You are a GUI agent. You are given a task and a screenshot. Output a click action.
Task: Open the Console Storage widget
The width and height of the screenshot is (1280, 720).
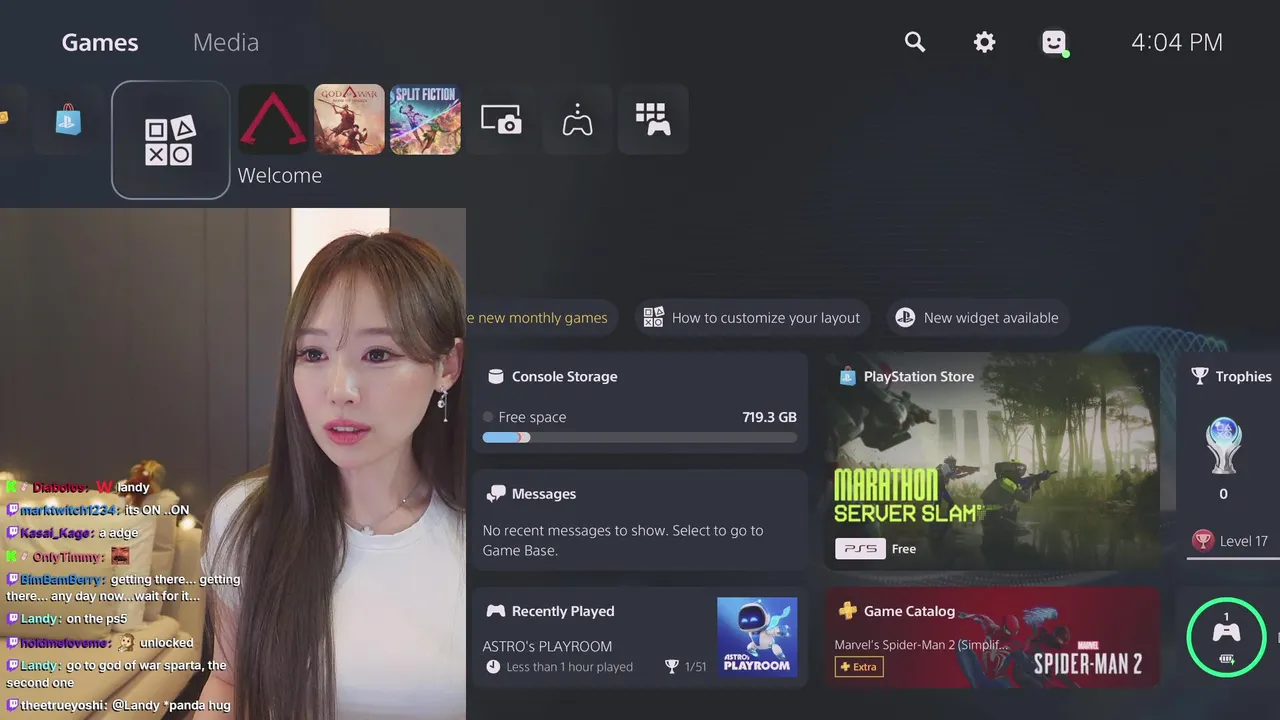pyautogui.click(x=639, y=403)
